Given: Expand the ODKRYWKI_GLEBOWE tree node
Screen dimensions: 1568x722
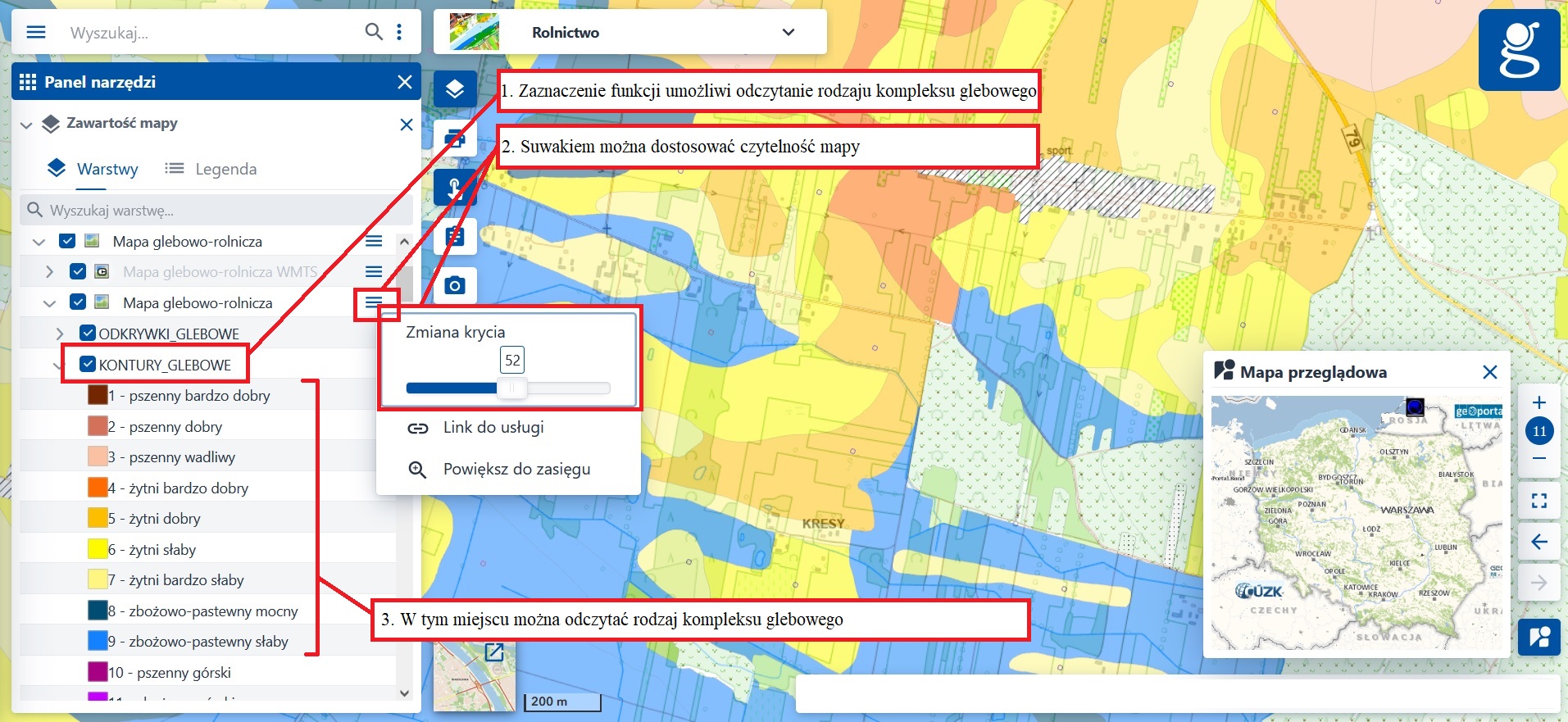Looking at the screenshot, I should [x=60, y=334].
